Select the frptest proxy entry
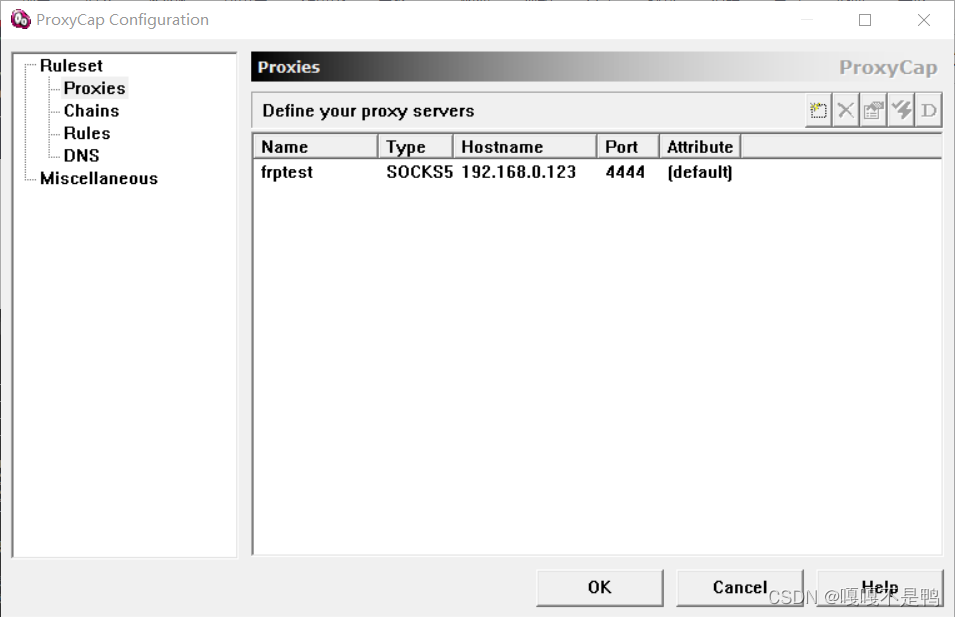 pyautogui.click(x=287, y=172)
